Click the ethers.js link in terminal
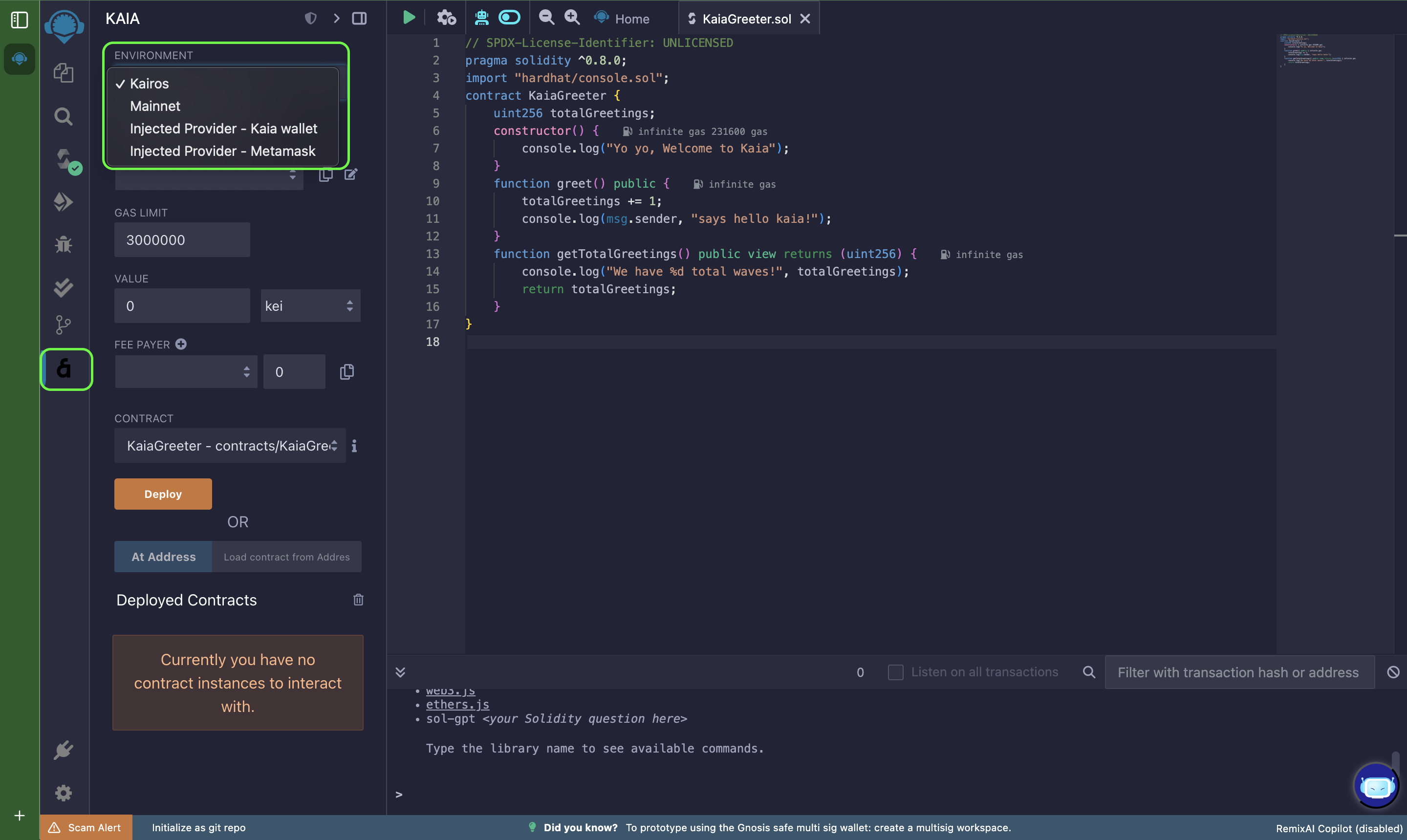The image size is (1407, 840). 457,704
